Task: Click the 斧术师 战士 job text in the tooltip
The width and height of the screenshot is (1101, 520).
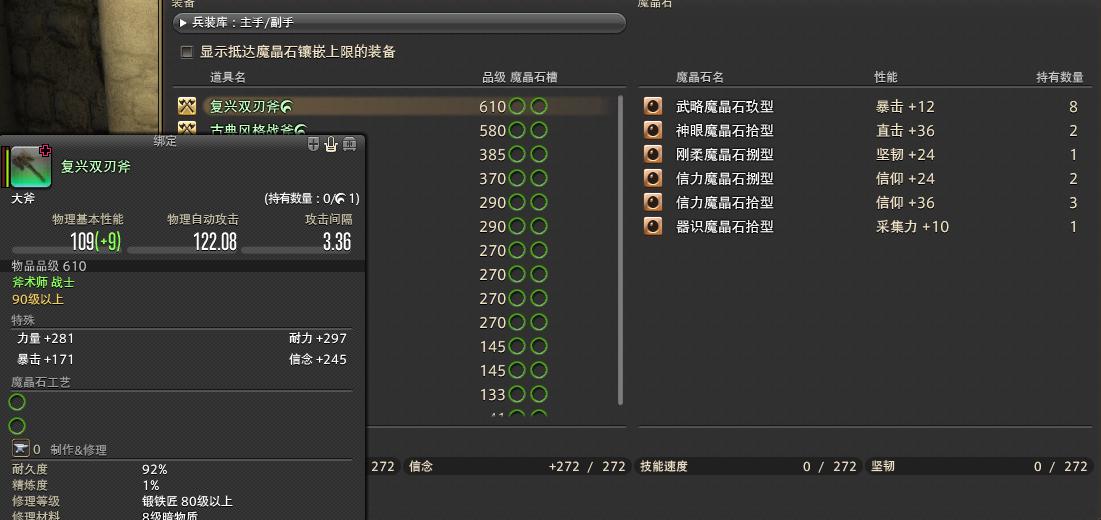Action: pyautogui.click(x=43, y=282)
